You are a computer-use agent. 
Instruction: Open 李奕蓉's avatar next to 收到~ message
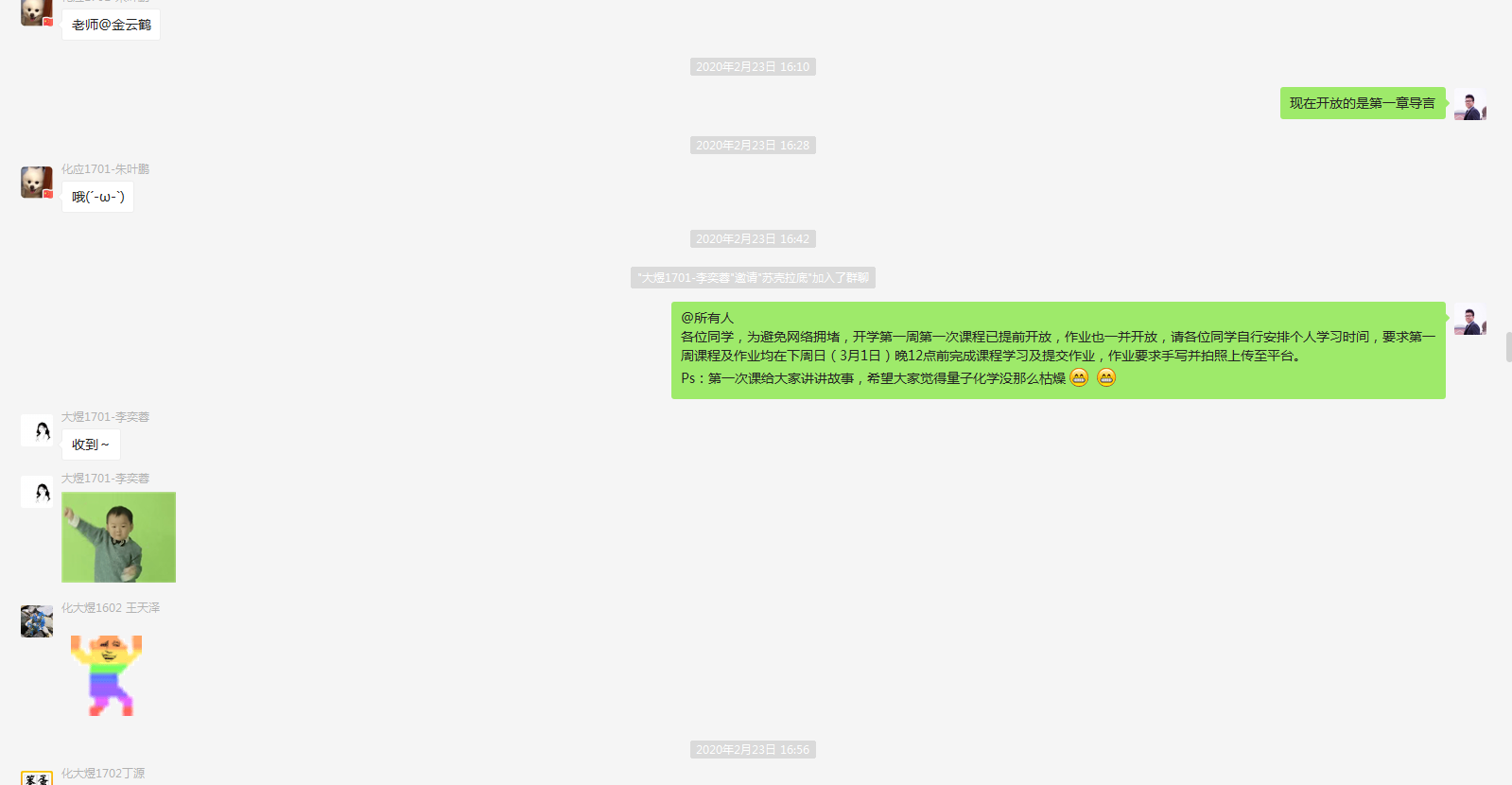[37, 430]
